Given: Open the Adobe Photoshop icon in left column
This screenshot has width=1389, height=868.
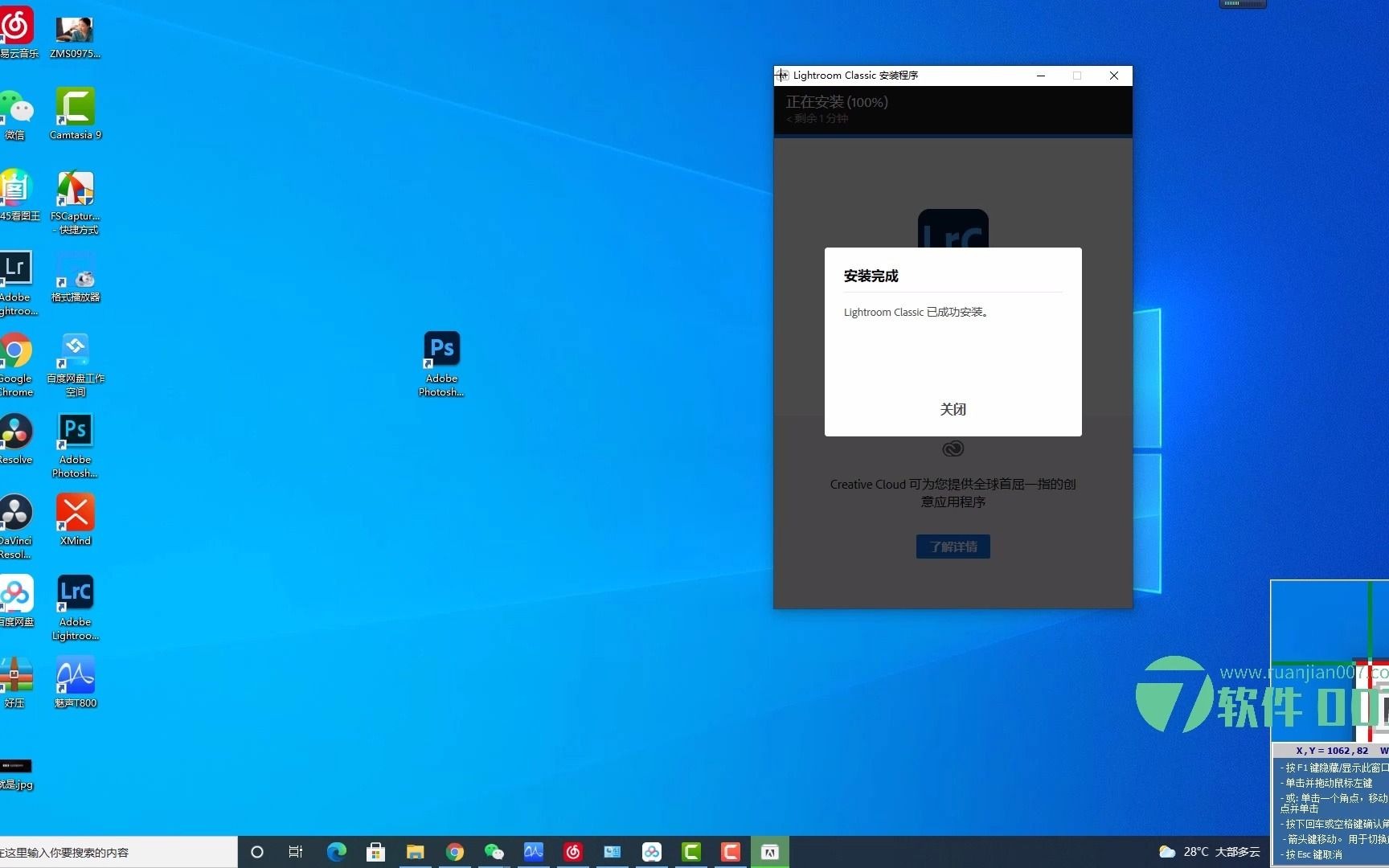Looking at the screenshot, I should point(76,446).
